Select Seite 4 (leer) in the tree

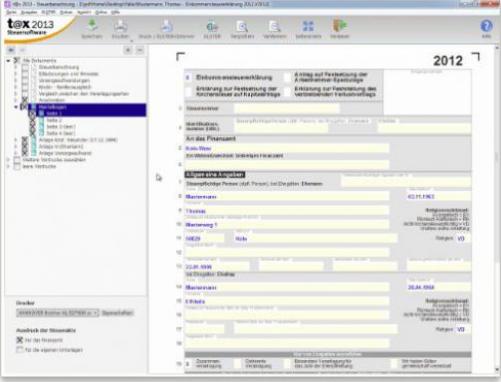(61, 133)
